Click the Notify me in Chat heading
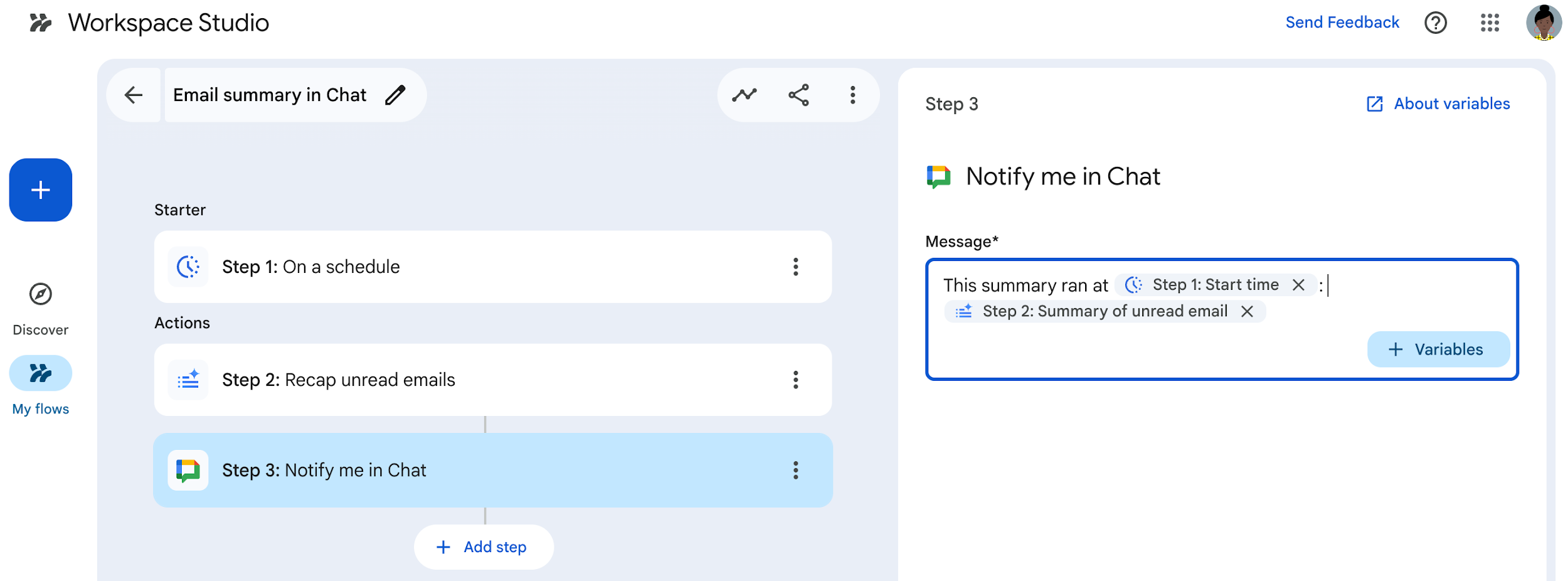The image size is (1568, 581). 1063,177
